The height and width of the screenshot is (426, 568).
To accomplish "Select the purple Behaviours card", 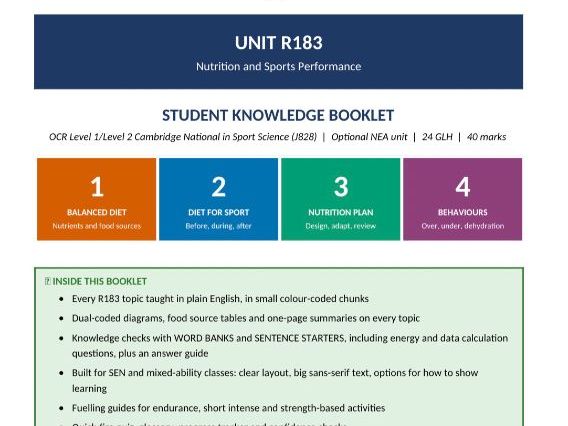I will coord(463,199).
